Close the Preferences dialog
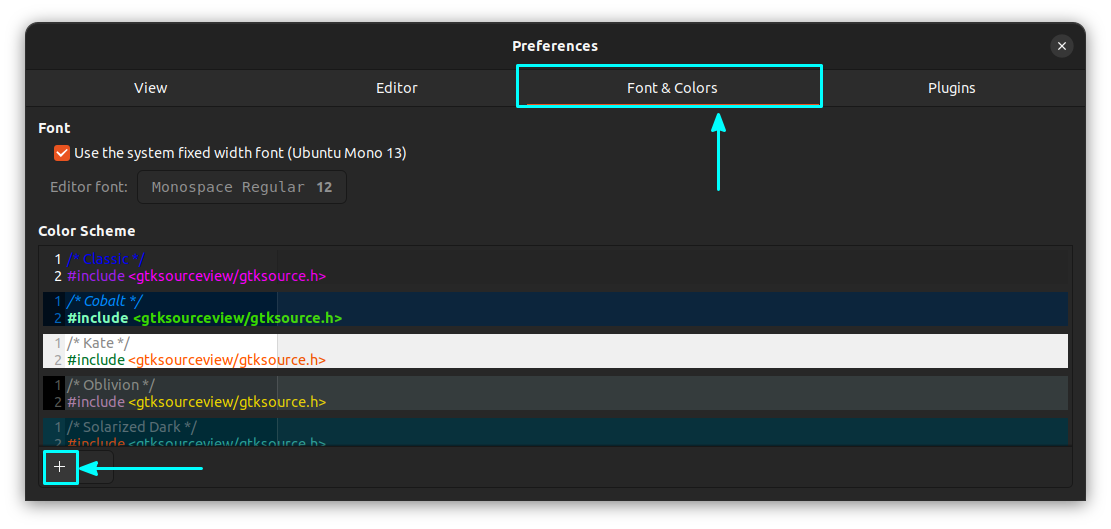 pos(1061,46)
